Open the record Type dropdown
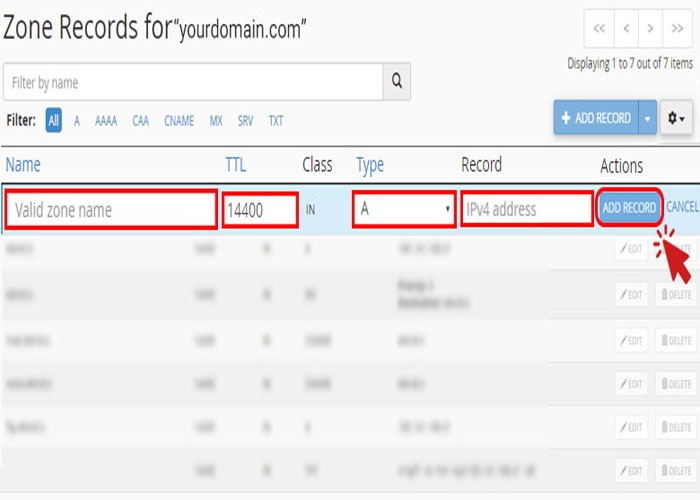Image resolution: width=700 pixels, height=500 pixels. [x=404, y=209]
